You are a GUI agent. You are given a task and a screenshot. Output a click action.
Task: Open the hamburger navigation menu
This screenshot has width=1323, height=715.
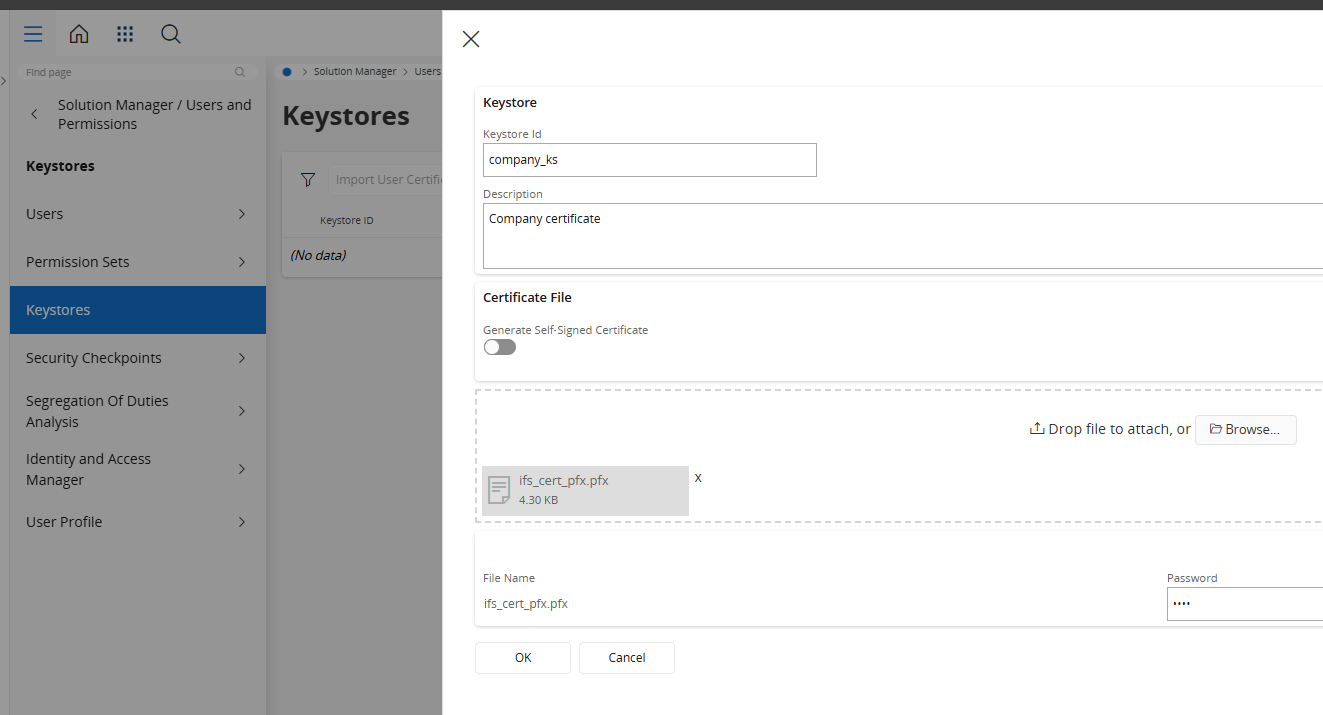pyautogui.click(x=33, y=34)
